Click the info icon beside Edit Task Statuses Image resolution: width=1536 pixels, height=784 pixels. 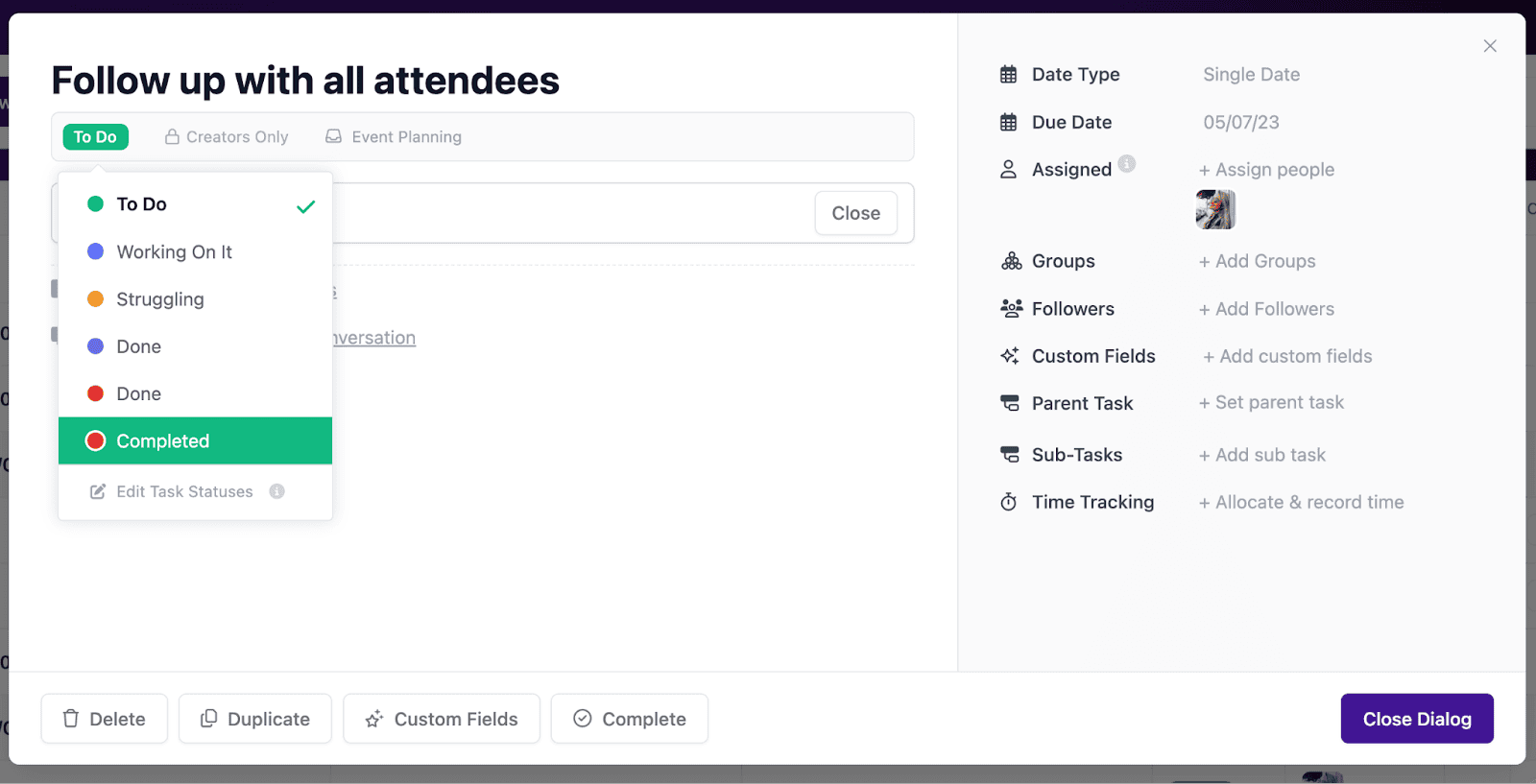(x=277, y=491)
